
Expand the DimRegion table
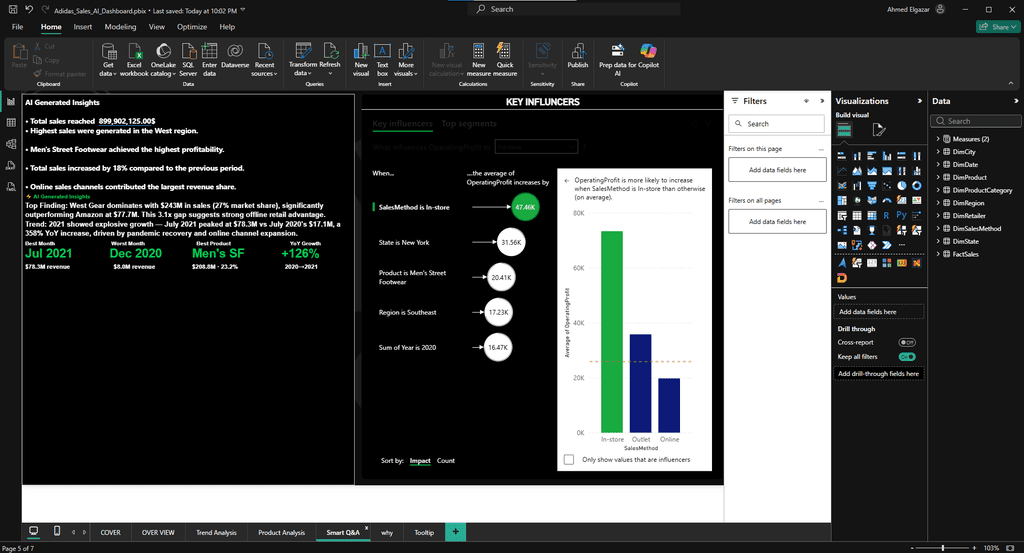pyautogui.click(x=938, y=202)
